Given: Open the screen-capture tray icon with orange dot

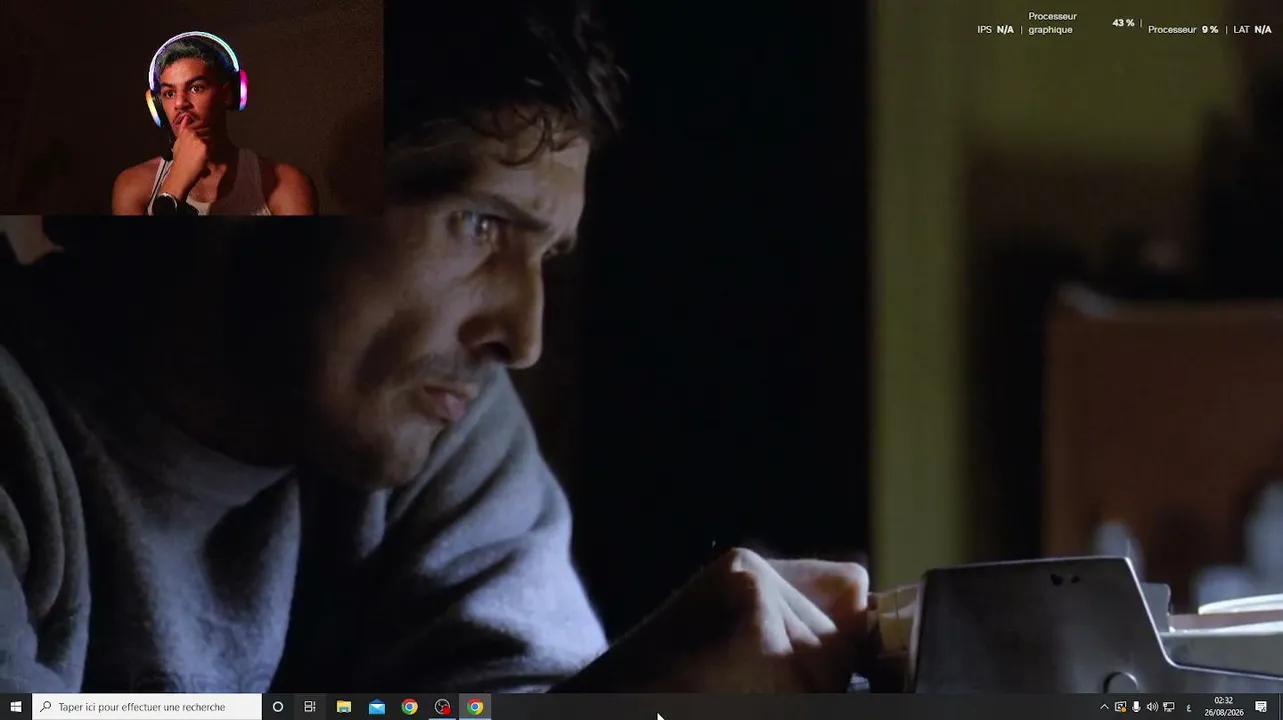Looking at the screenshot, I should coord(1120,707).
